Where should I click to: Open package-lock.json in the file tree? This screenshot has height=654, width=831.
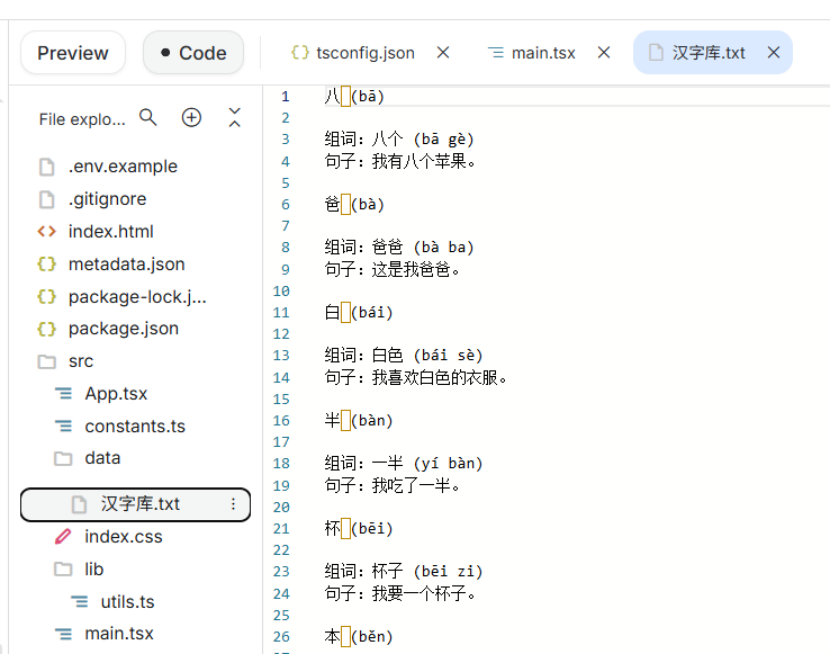click(137, 297)
